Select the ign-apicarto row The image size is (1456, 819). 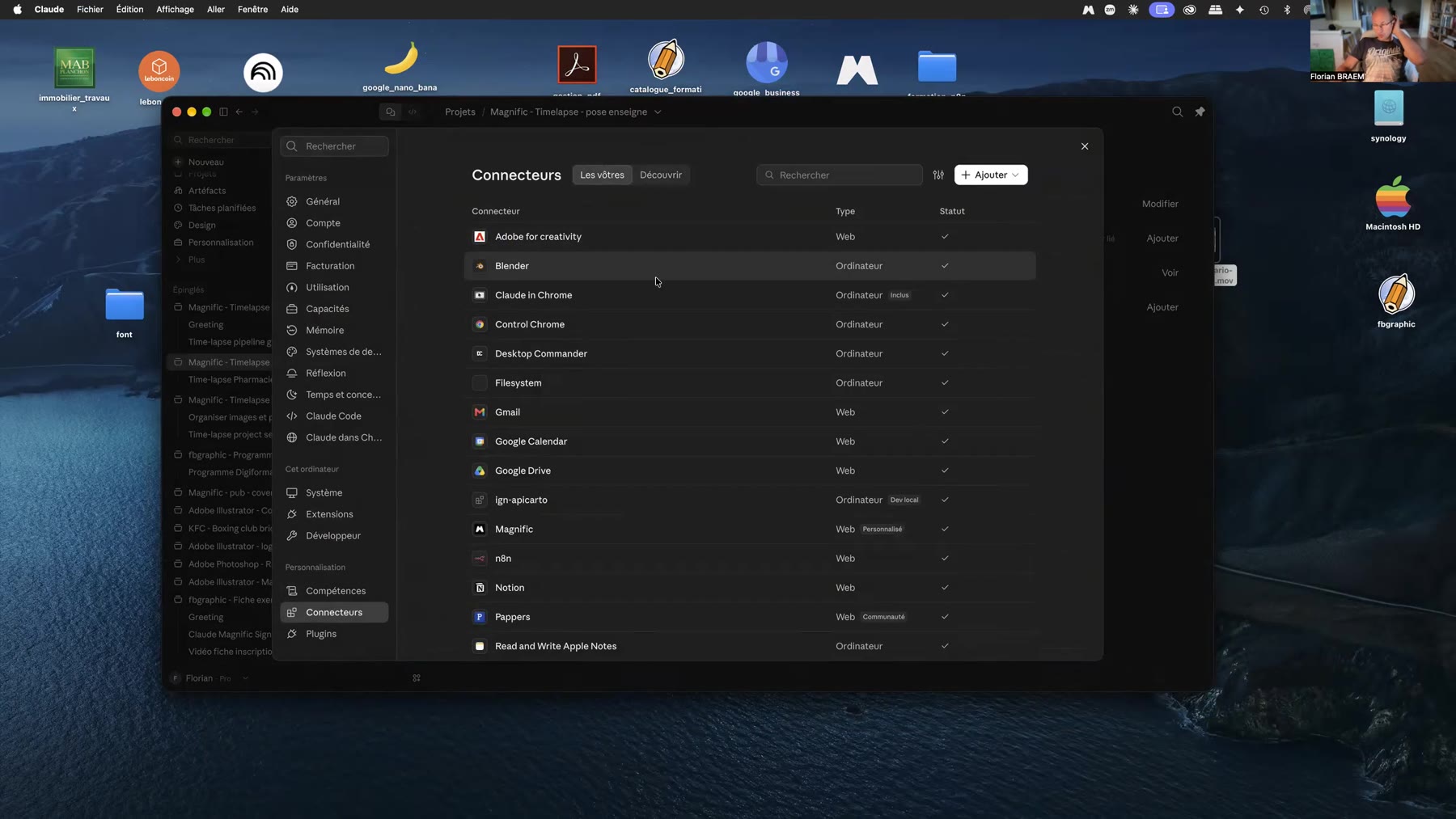(750, 500)
